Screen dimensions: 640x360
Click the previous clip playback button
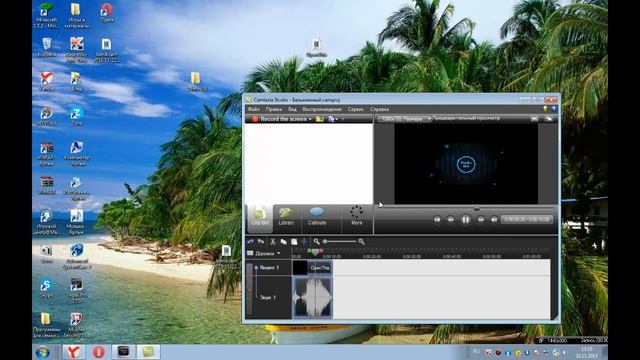coord(437,220)
